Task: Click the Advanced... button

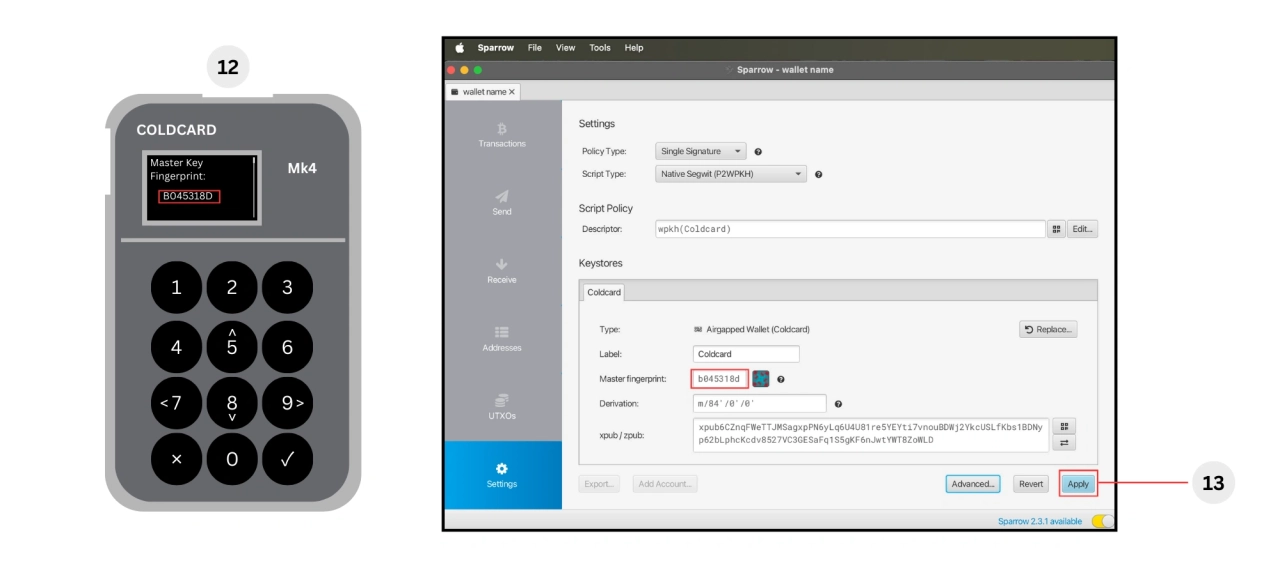Action: pyautogui.click(x=973, y=484)
